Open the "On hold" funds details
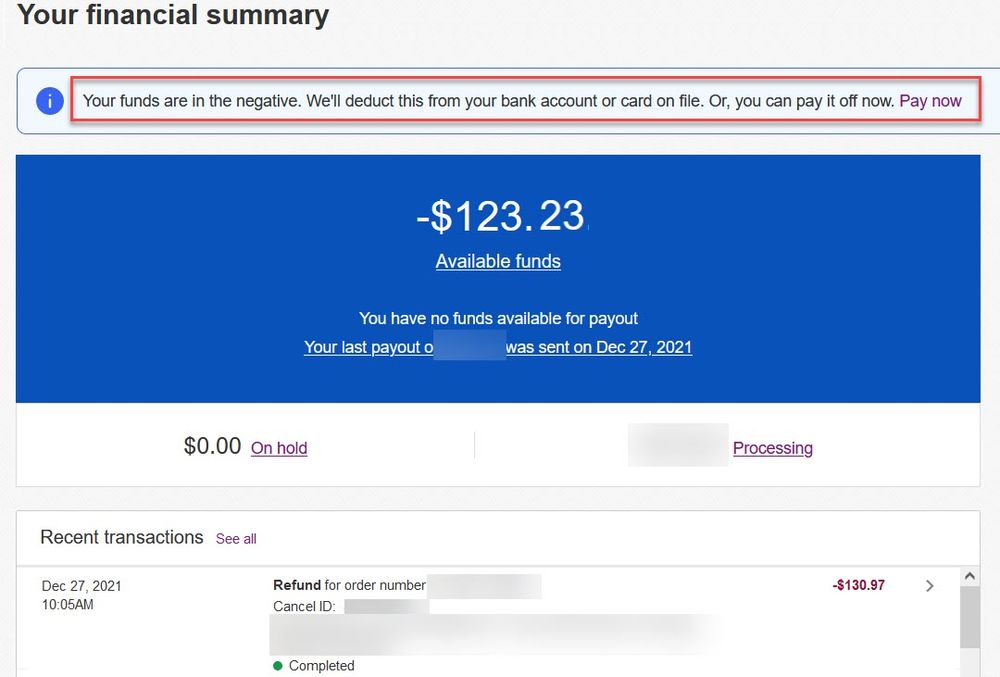 pos(279,448)
